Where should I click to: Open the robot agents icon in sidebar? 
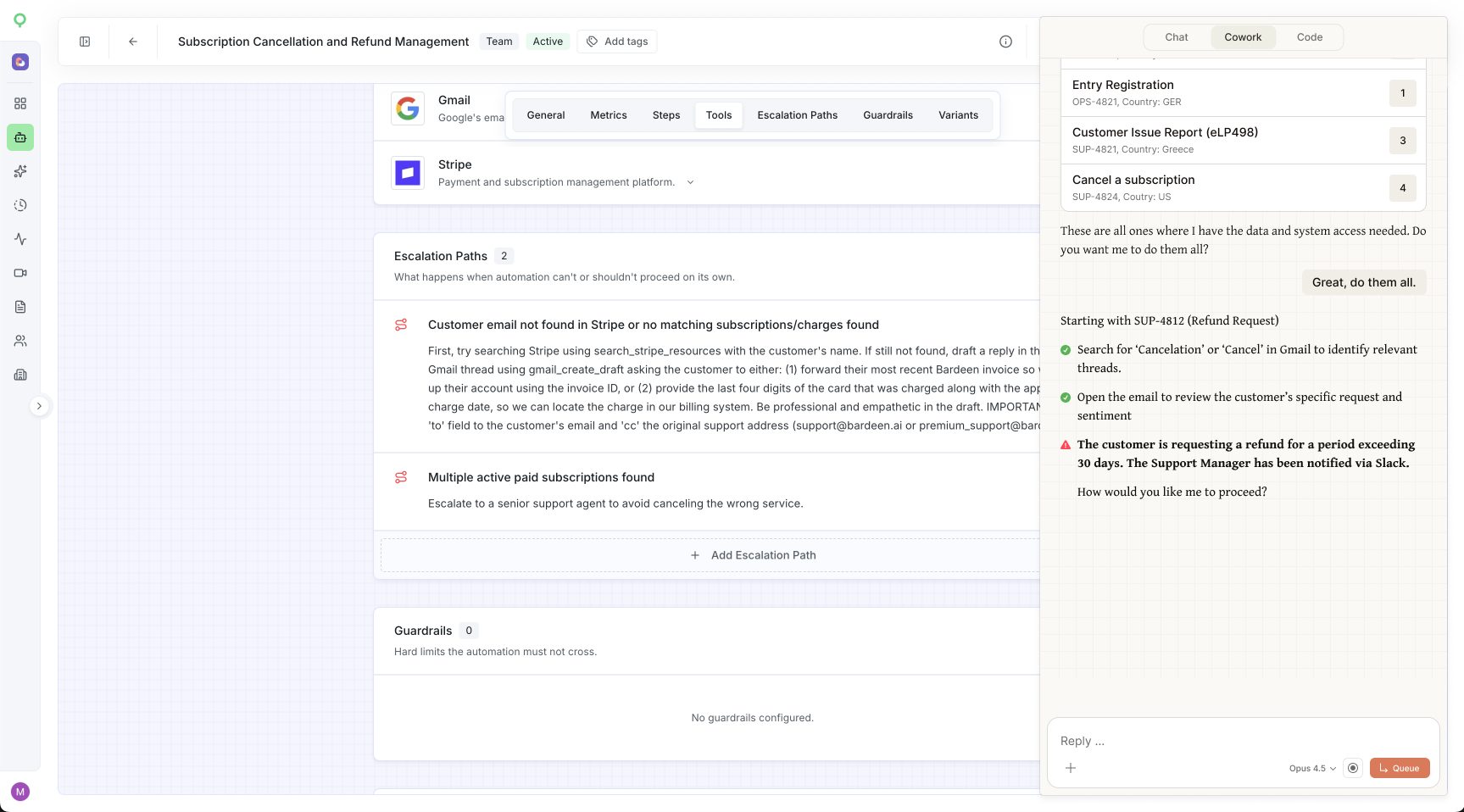pos(20,137)
